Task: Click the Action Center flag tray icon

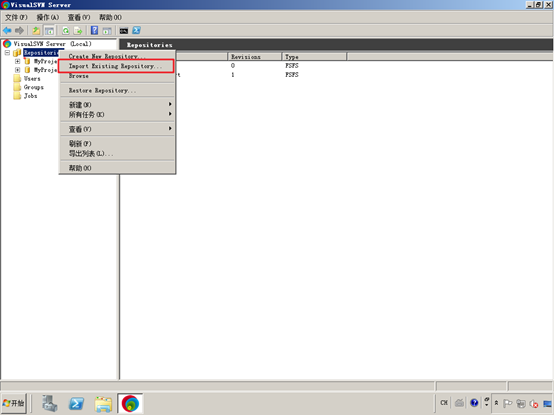Action: (508, 403)
